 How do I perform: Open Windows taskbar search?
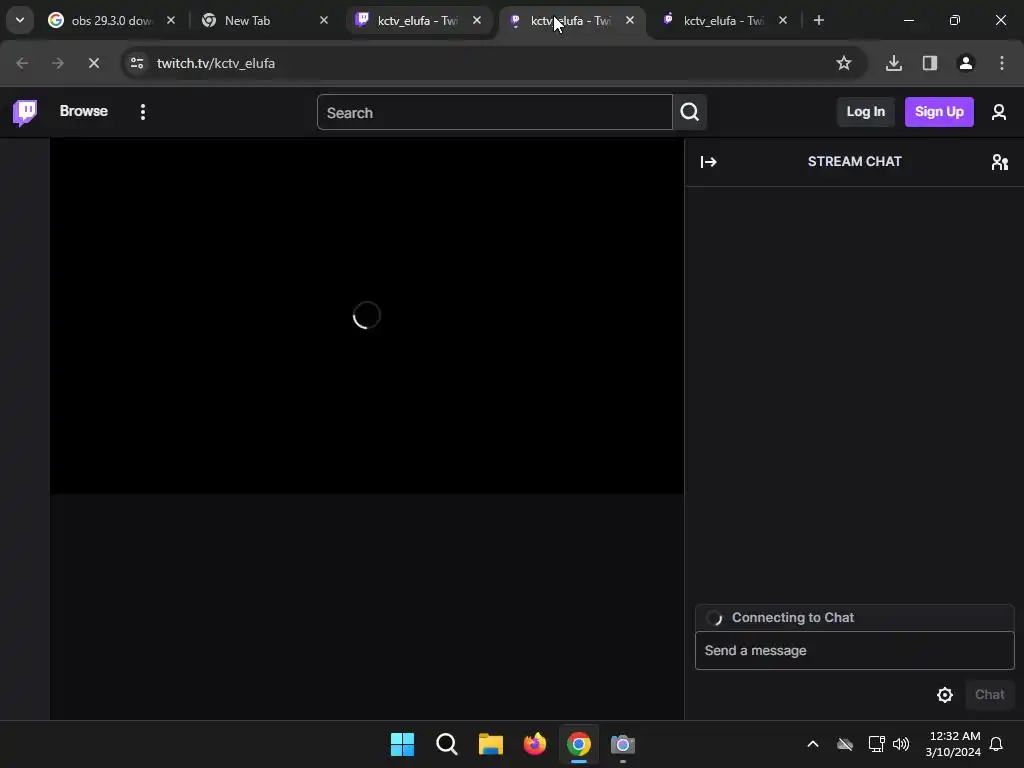tap(447, 744)
